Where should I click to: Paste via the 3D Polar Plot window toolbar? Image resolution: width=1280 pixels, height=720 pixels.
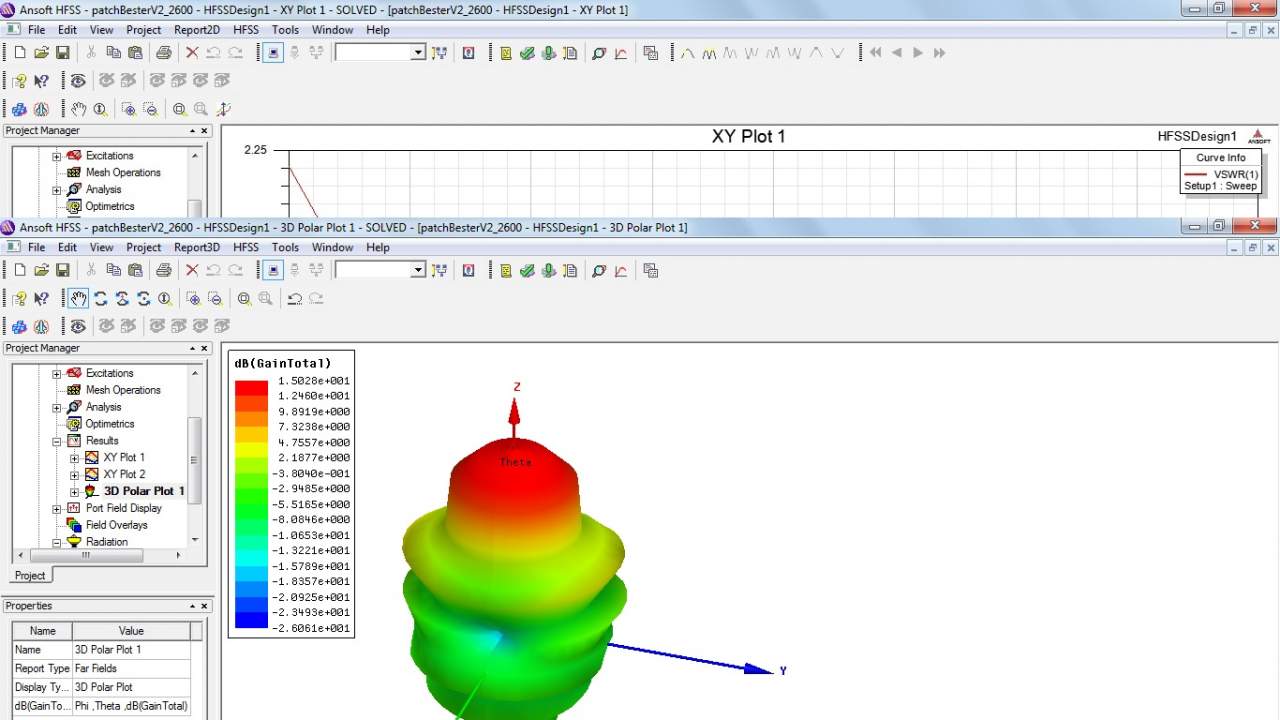tap(135, 270)
